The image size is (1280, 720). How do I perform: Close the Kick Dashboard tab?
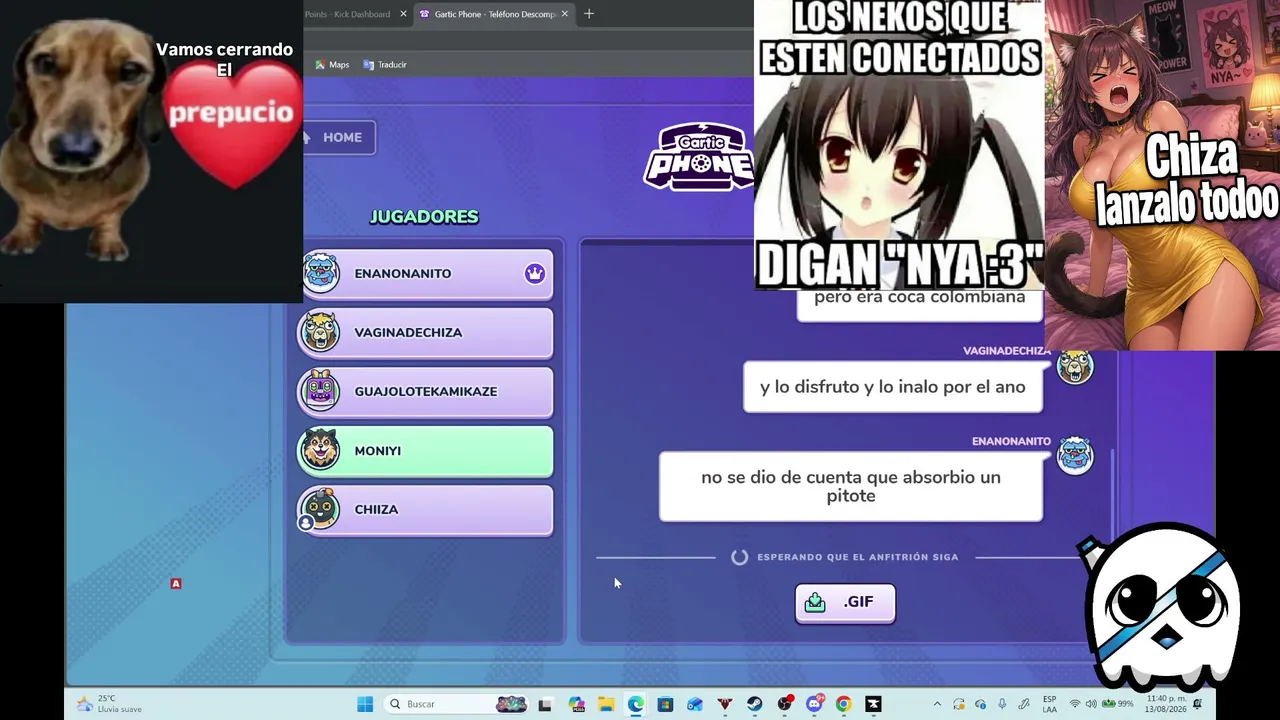pyautogui.click(x=404, y=14)
